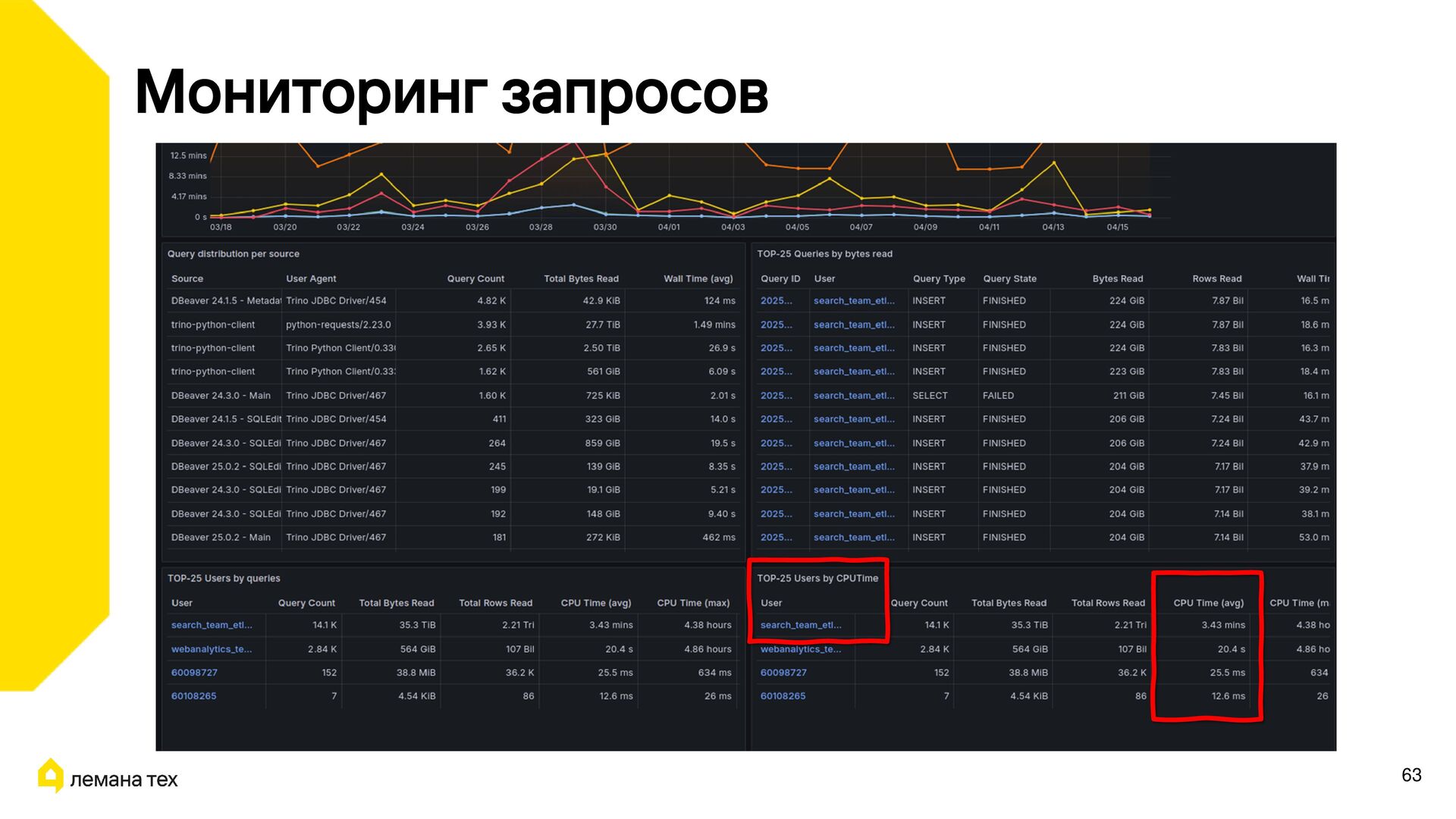
Task: Open TOP-25 Queries by bytes read panel menu
Action: pyautogui.click(x=824, y=254)
